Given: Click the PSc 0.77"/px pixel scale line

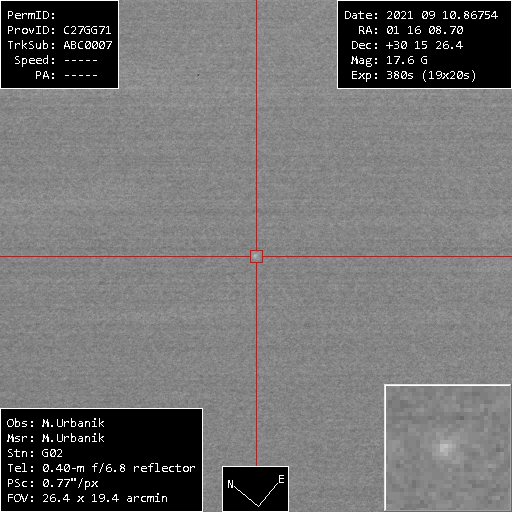Looking at the screenshot, I should (x=53, y=483).
